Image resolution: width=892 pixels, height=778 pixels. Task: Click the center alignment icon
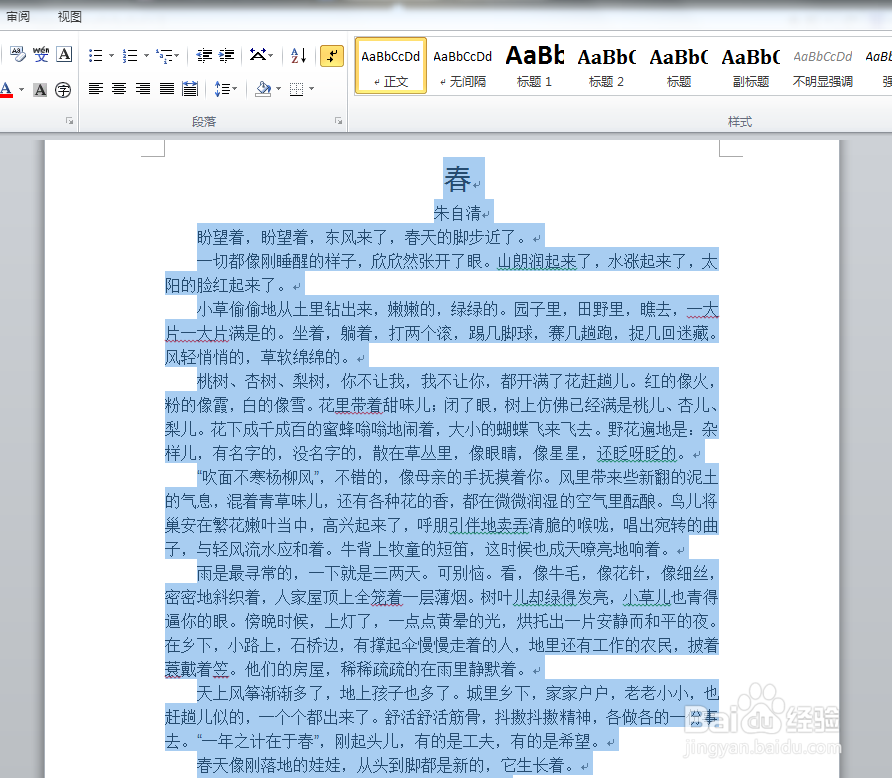(x=119, y=88)
